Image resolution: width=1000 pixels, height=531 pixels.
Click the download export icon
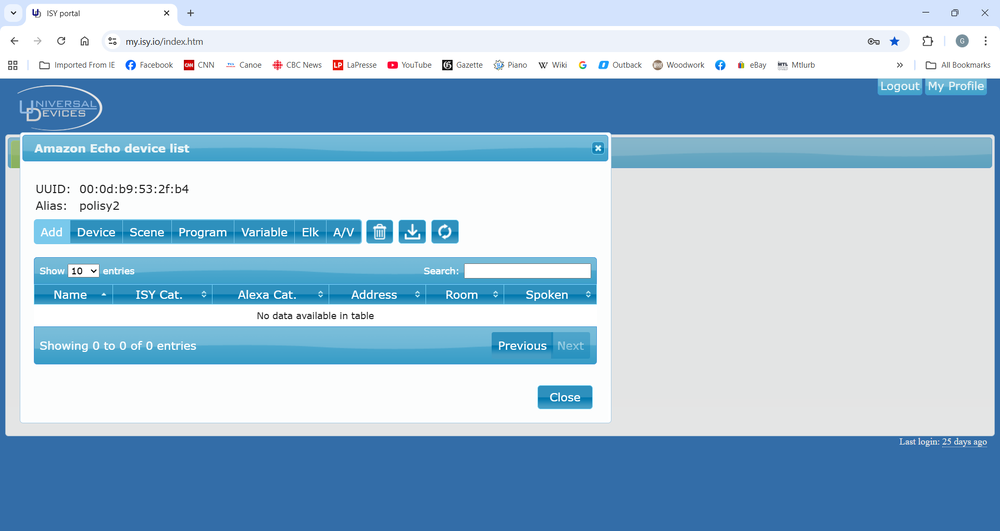(x=412, y=232)
